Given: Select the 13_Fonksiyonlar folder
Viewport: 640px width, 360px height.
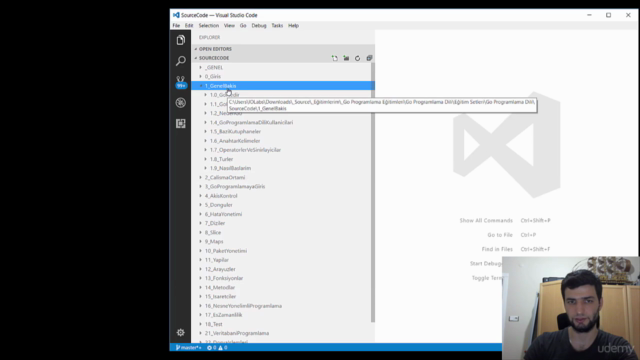Looking at the screenshot, I should pos(283,278).
